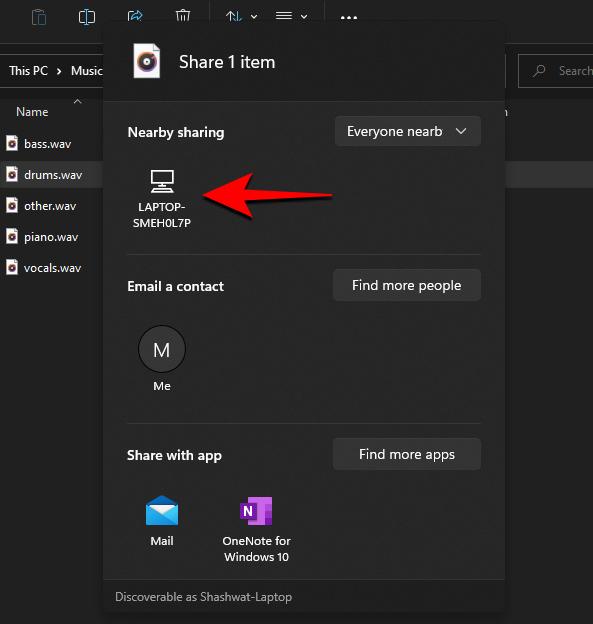This screenshot has width=593, height=624.
Task: Expand the breadcrumb chevron after This PC
Action: 59,71
